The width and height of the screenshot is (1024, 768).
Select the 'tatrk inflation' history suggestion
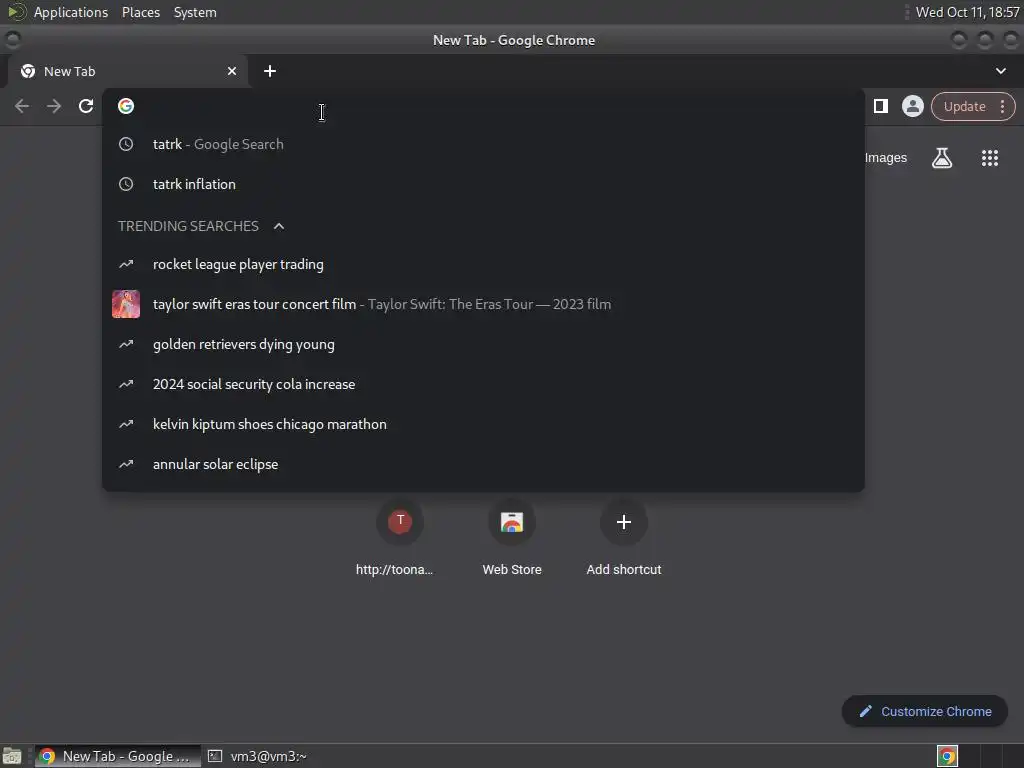(483, 184)
